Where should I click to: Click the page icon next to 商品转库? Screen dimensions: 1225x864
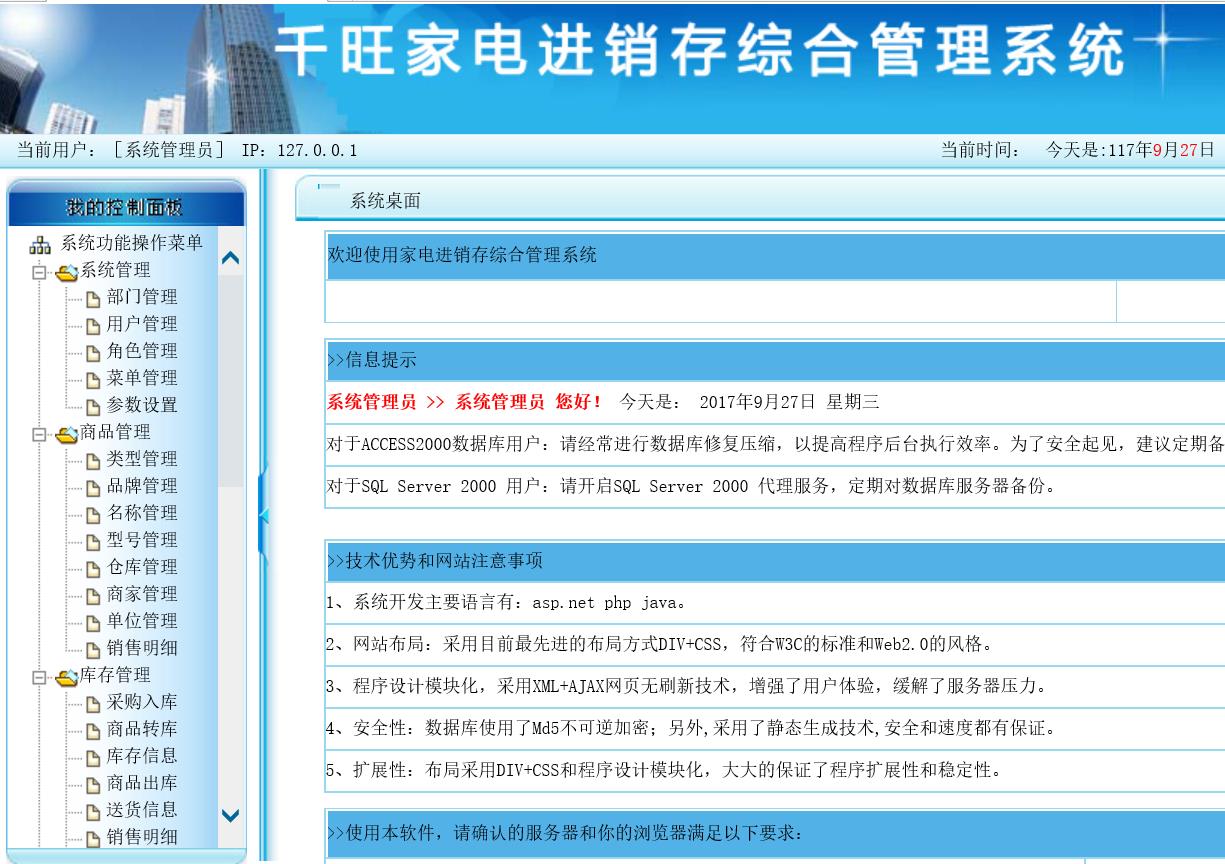point(93,730)
